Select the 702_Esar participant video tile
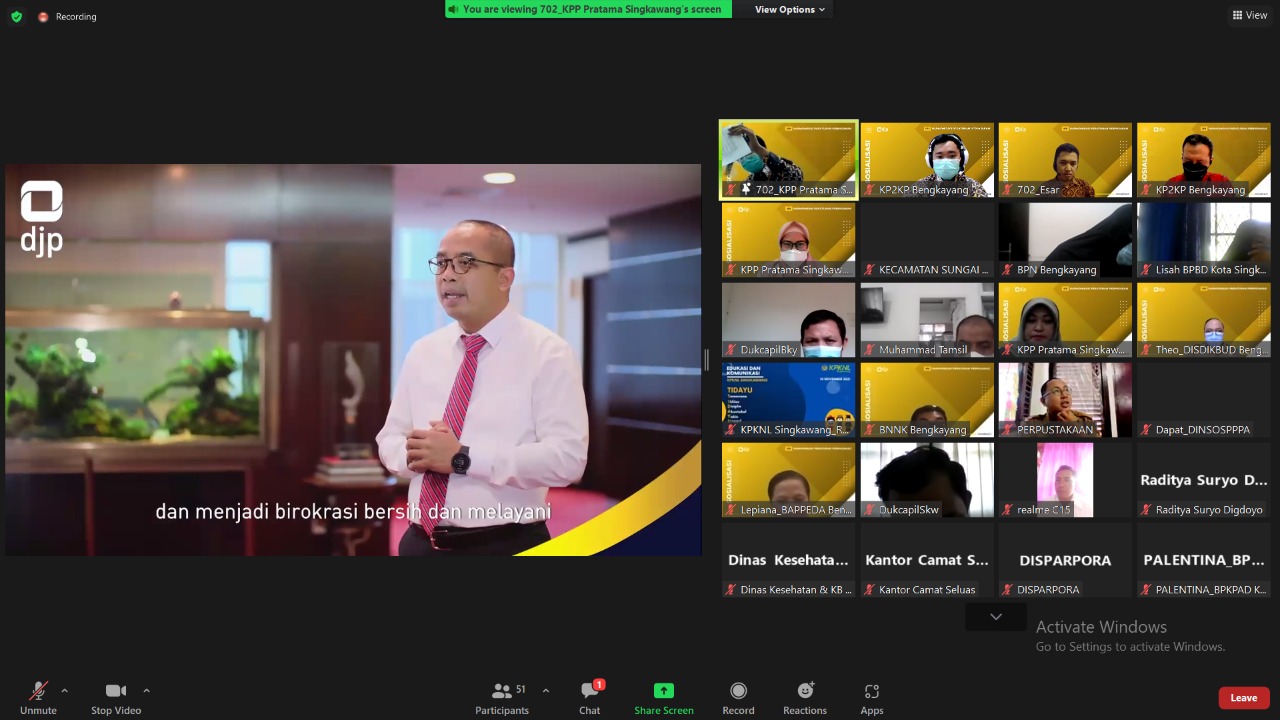The height and width of the screenshot is (720, 1280). (x=1065, y=160)
